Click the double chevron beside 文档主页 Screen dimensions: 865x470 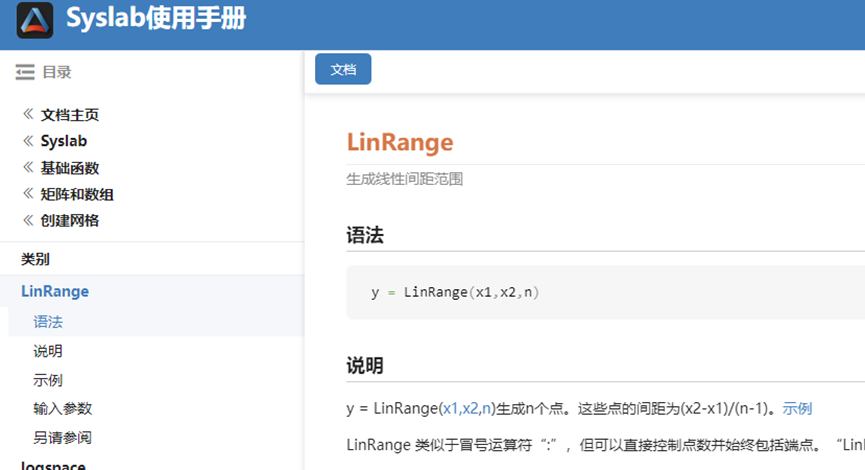point(28,114)
